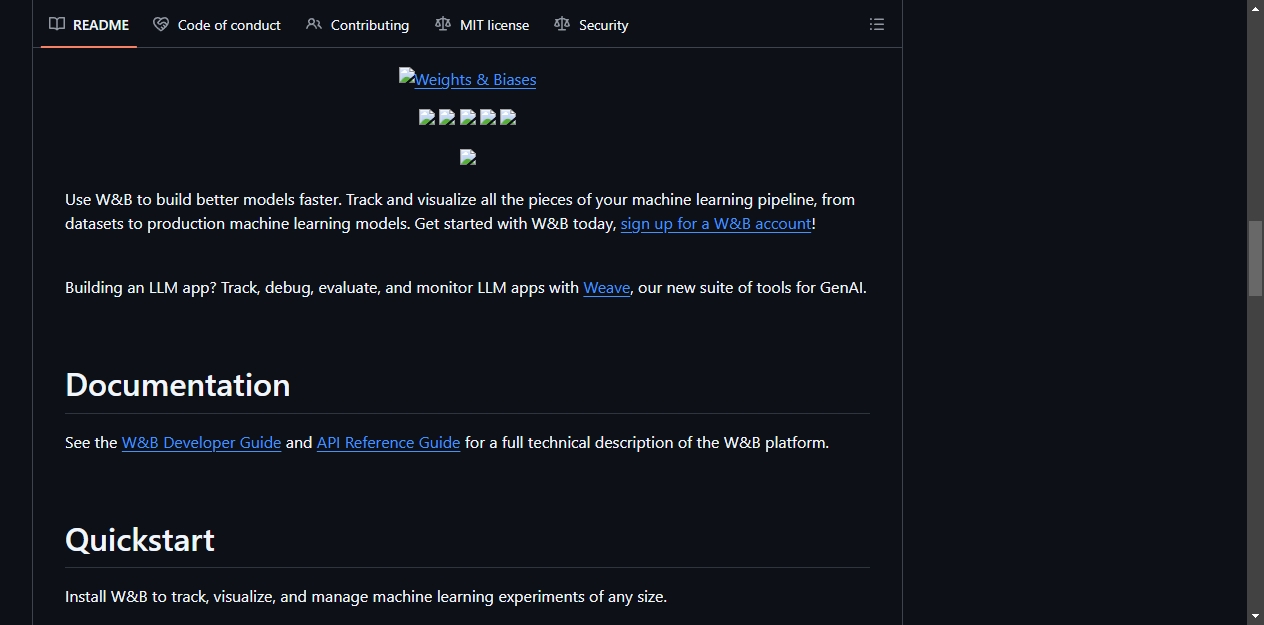Open the Security tab
This screenshot has width=1264, height=625.
591,25
